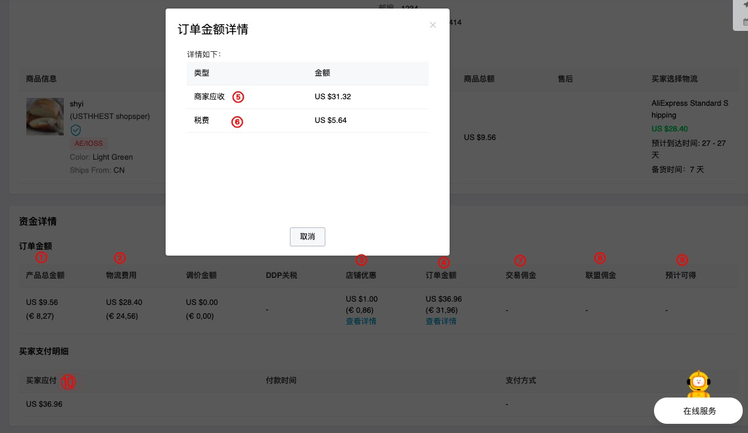Open 查看详情 under 店铺优惠

[x=361, y=321]
